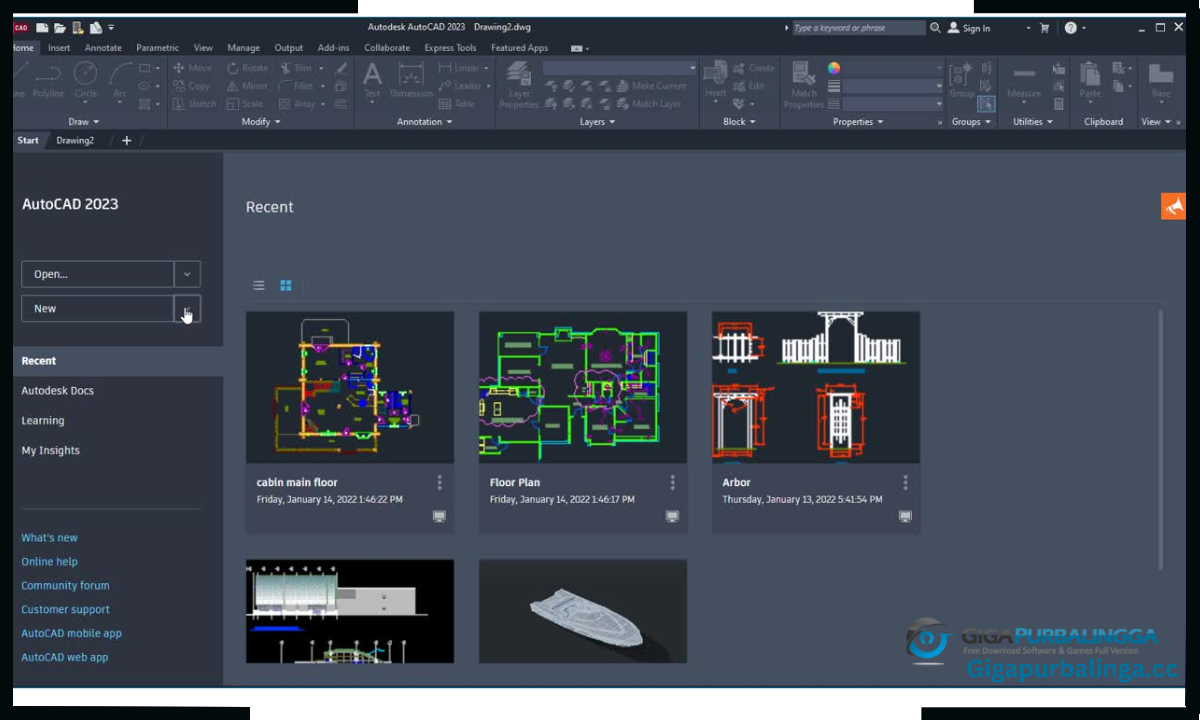This screenshot has width=1200, height=720.
Task: Click the Measure utility tool
Action: (x=1024, y=80)
